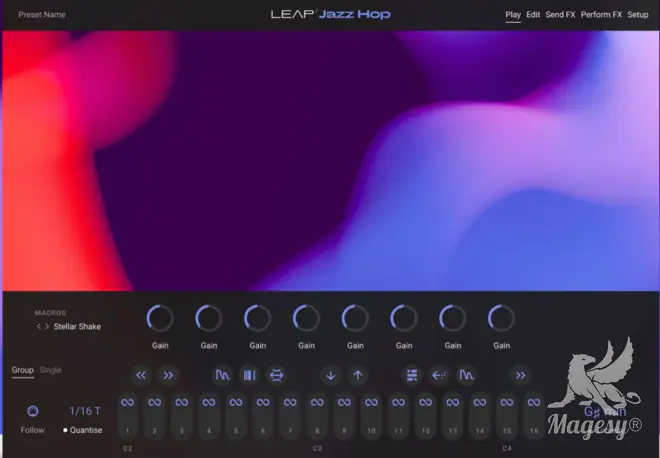Click the double left arrows icon

click(x=141, y=375)
